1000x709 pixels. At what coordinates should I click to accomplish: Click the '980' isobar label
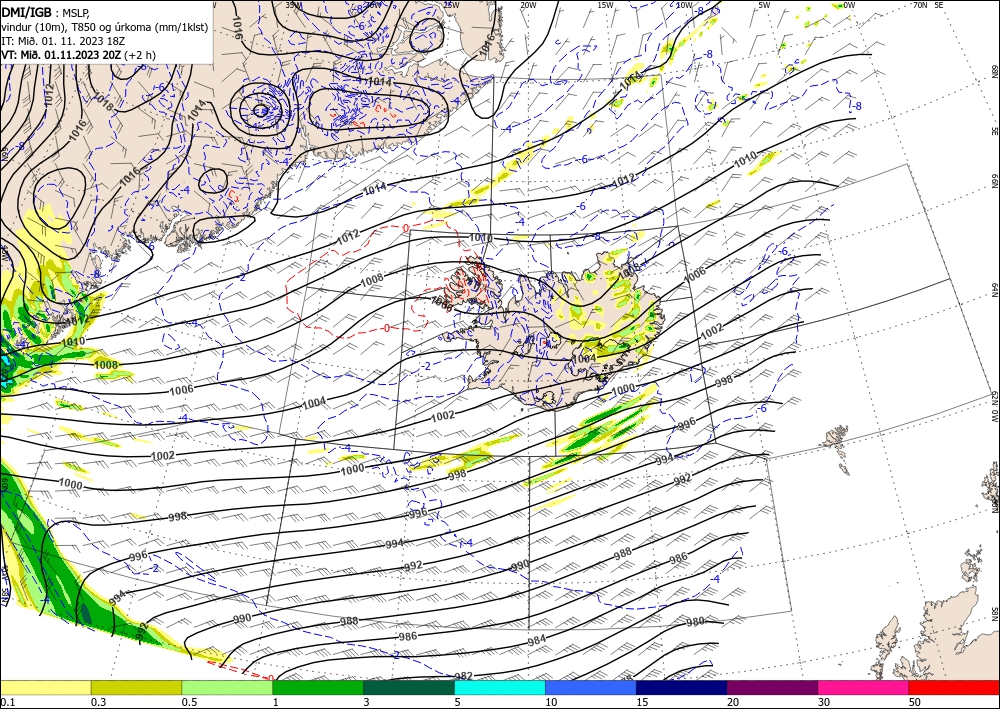(695, 622)
